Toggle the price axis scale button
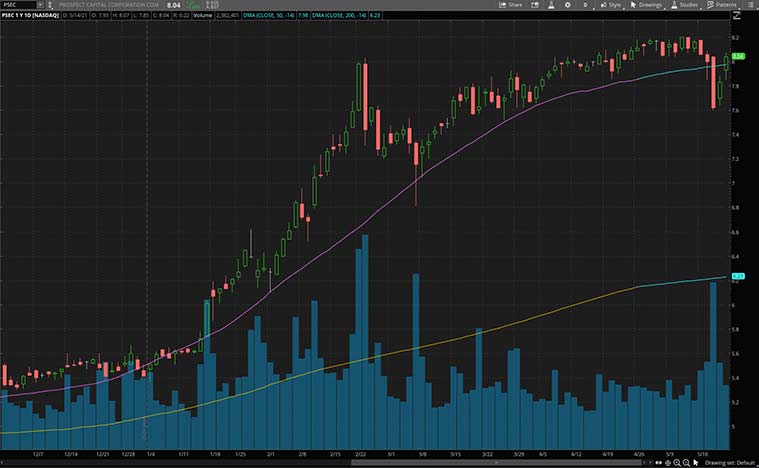Screen dimensions: 759x468 pyautogui.click(x=738, y=16)
